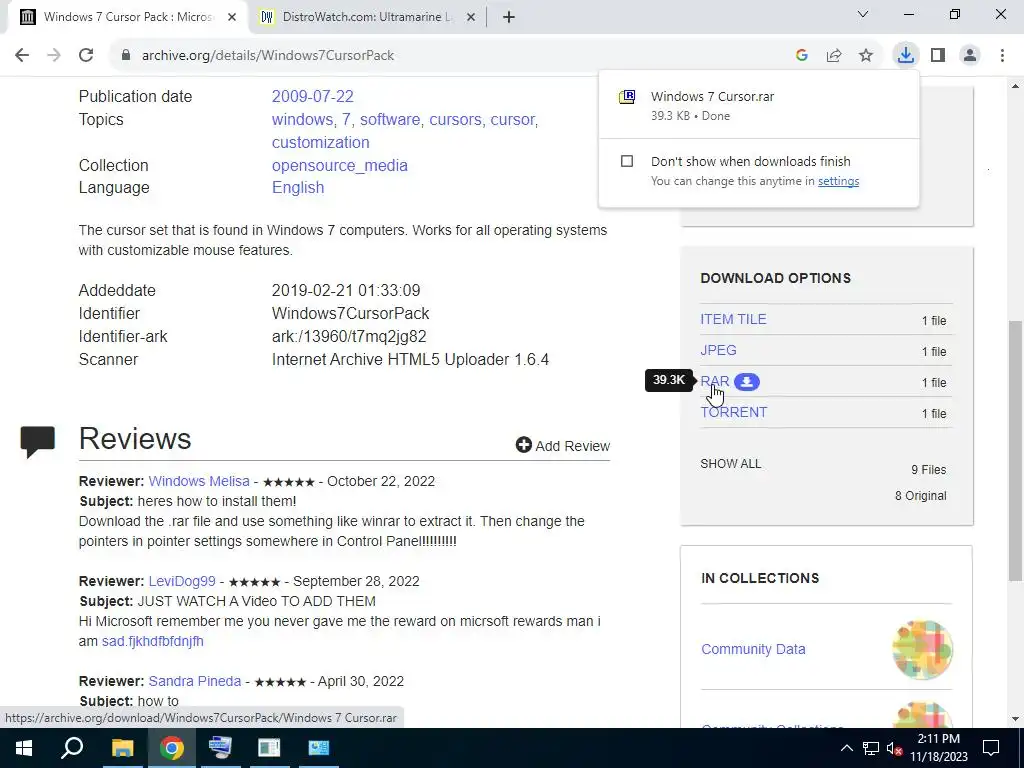Open the Windows 7 Cursor.rar download entry

[758, 105]
